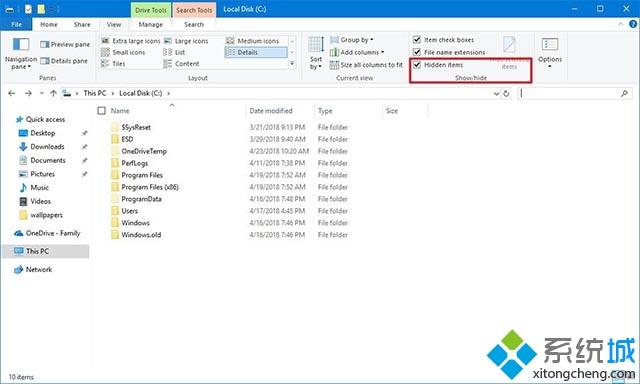Open Videos in the sidebar

(x=35, y=201)
